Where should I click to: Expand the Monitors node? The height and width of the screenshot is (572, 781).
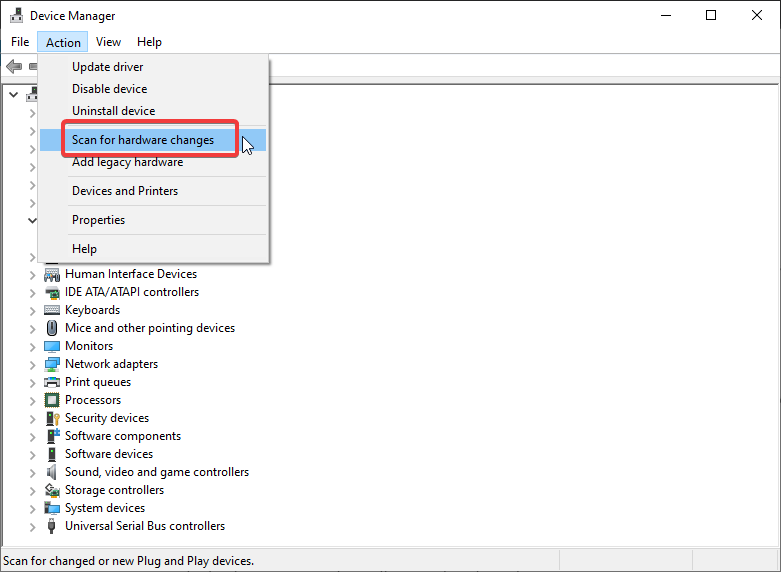tap(32, 346)
